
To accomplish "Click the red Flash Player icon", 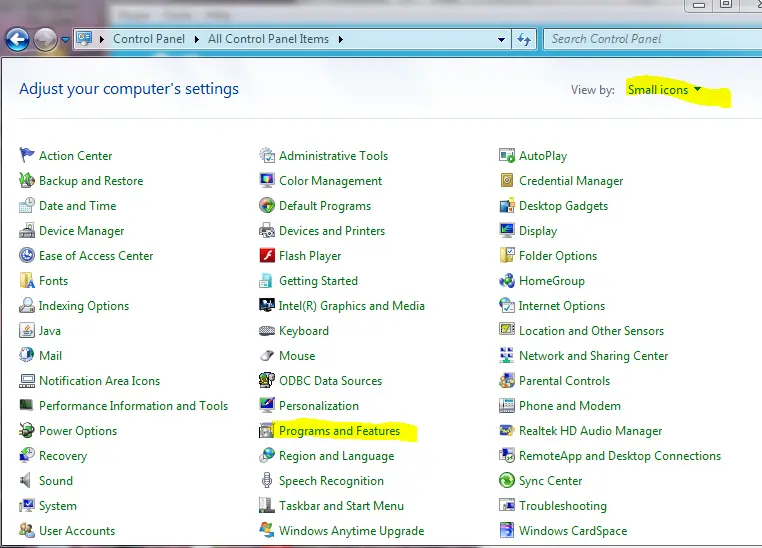I will click(x=267, y=256).
